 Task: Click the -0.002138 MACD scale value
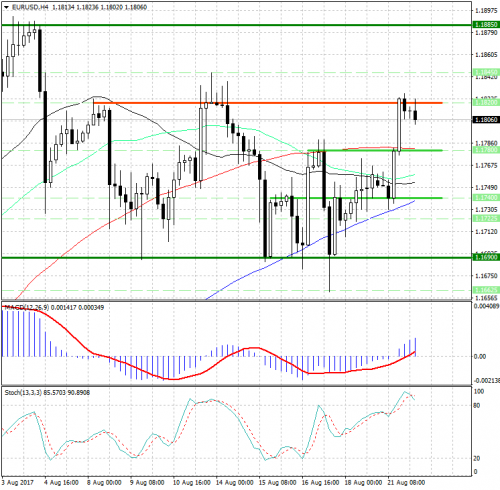(487, 381)
